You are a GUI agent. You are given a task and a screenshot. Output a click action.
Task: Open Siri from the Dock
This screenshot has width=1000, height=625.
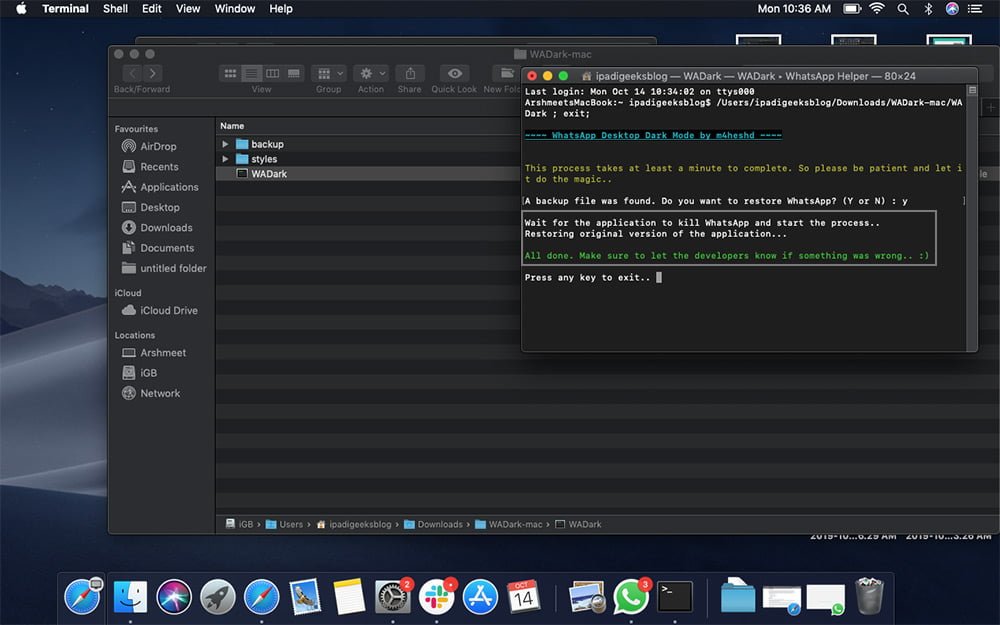[174, 597]
